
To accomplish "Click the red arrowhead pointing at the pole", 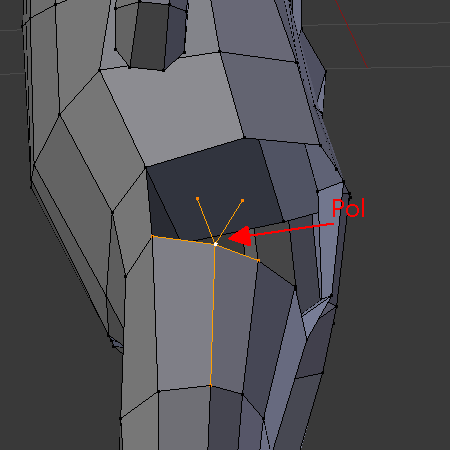I will pyautogui.click(x=240, y=236).
